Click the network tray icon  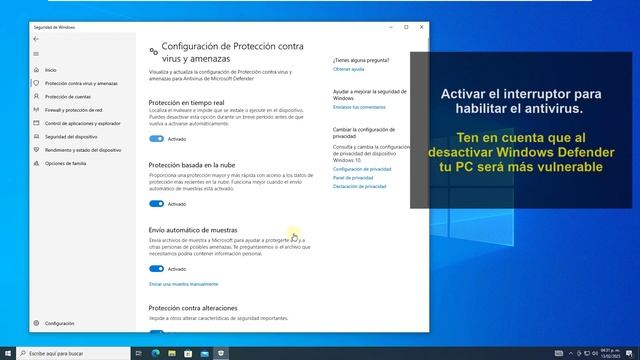(587, 353)
